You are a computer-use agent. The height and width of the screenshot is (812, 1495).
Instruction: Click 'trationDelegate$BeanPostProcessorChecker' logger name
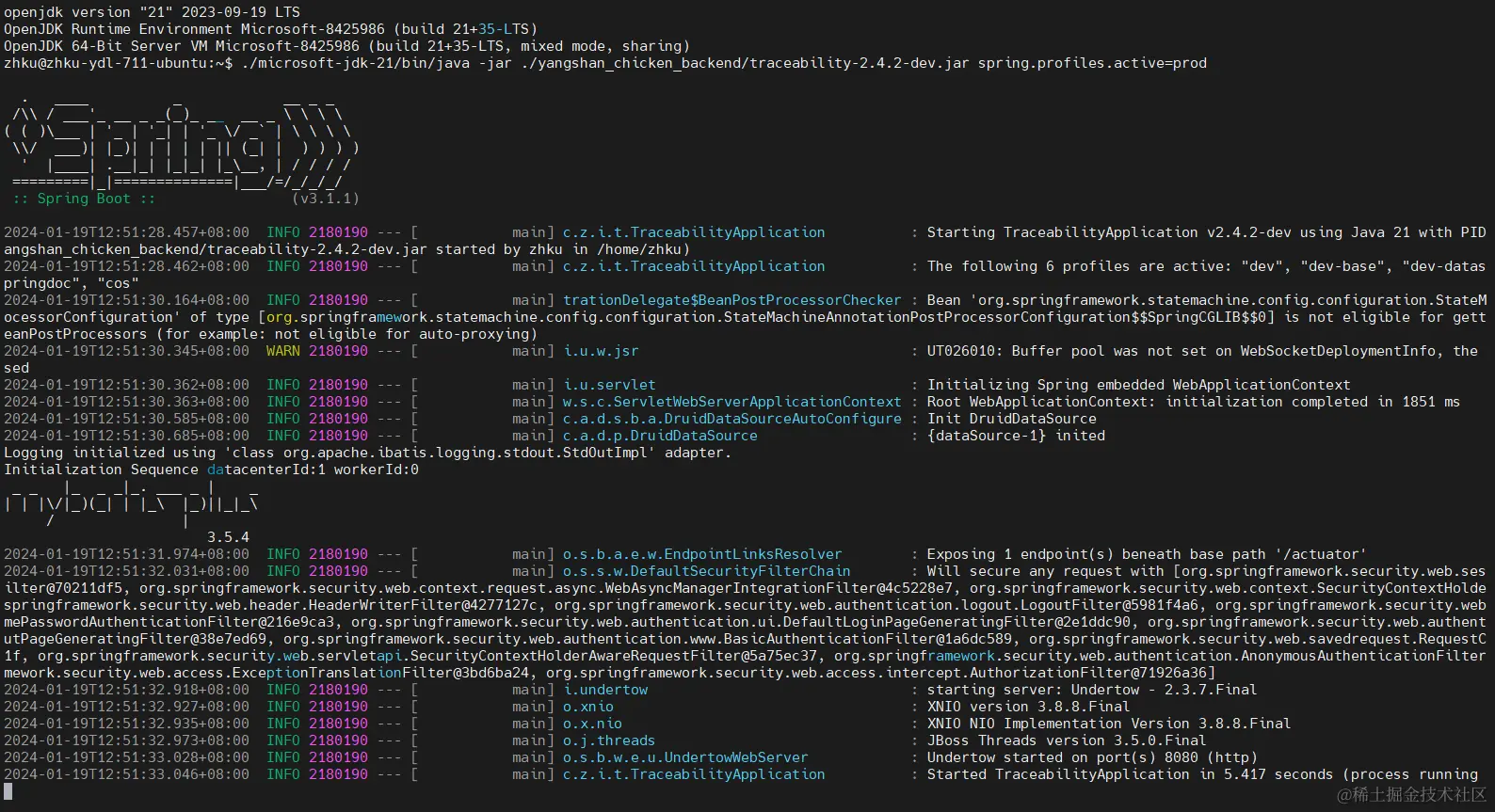pos(732,300)
